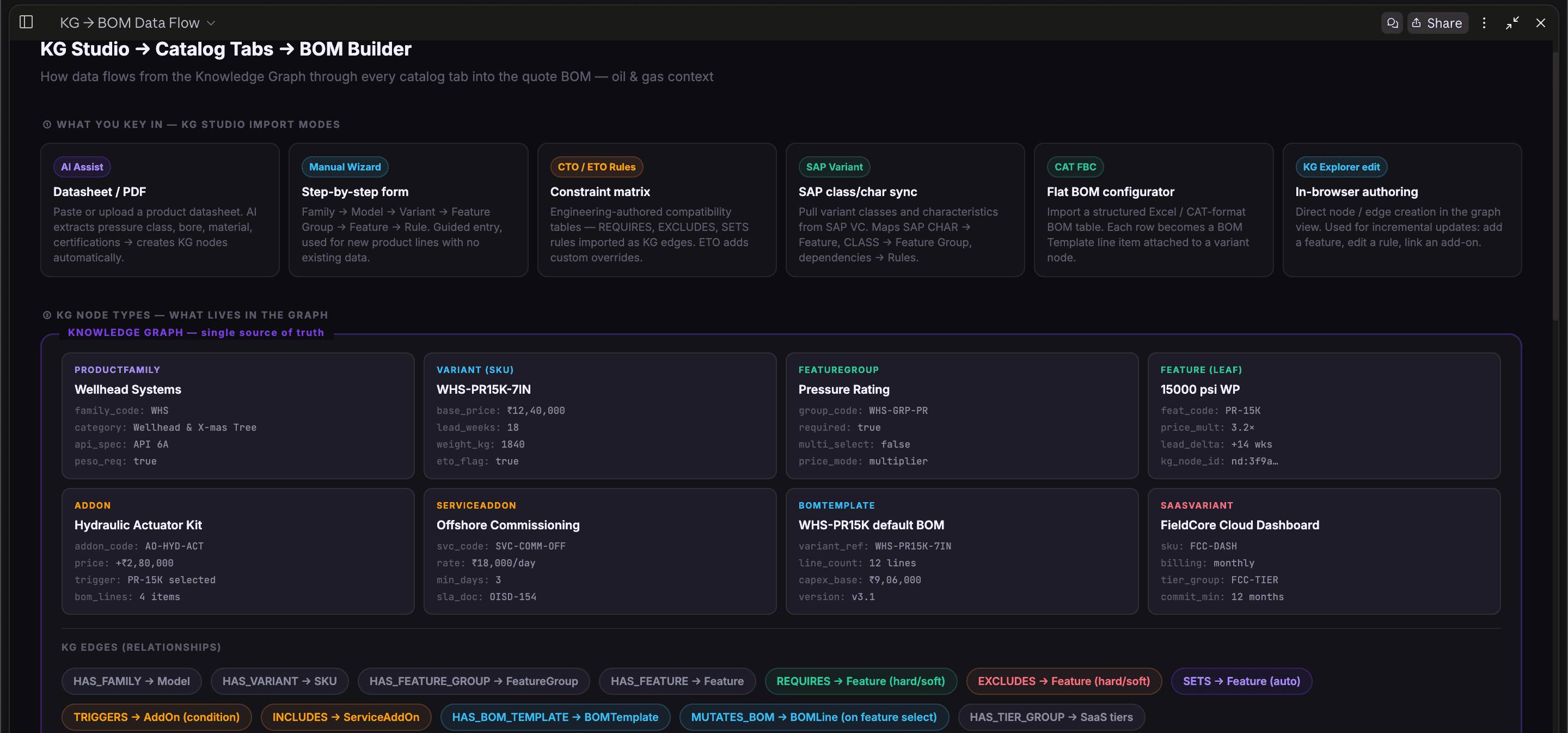The height and width of the screenshot is (733, 1568).
Task: Collapse the view with minimize arrows icon
Action: click(x=1512, y=22)
